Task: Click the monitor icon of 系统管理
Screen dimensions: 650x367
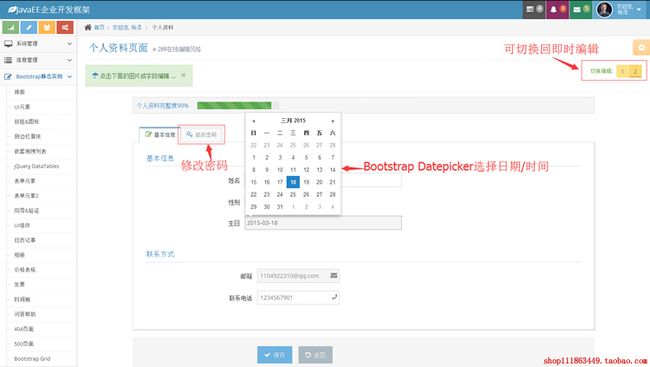Action: coord(8,44)
